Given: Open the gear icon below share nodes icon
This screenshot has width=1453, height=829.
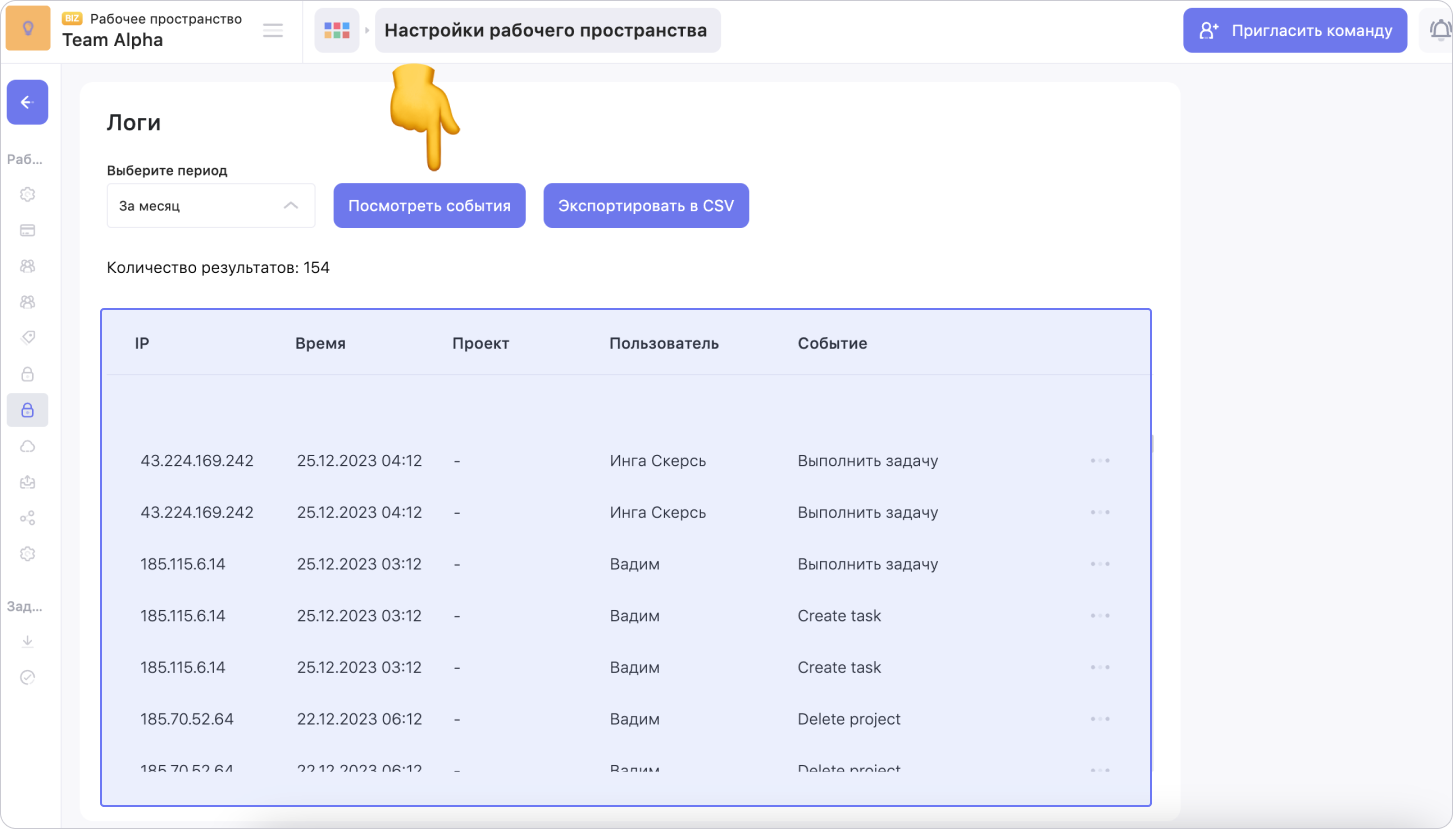Looking at the screenshot, I should pyautogui.click(x=28, y=554).
